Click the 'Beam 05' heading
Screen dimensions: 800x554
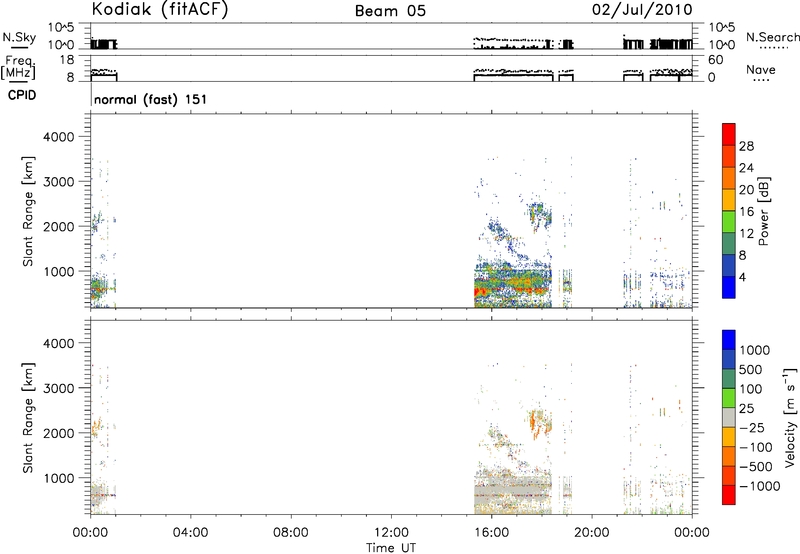(x=390, y=11)
